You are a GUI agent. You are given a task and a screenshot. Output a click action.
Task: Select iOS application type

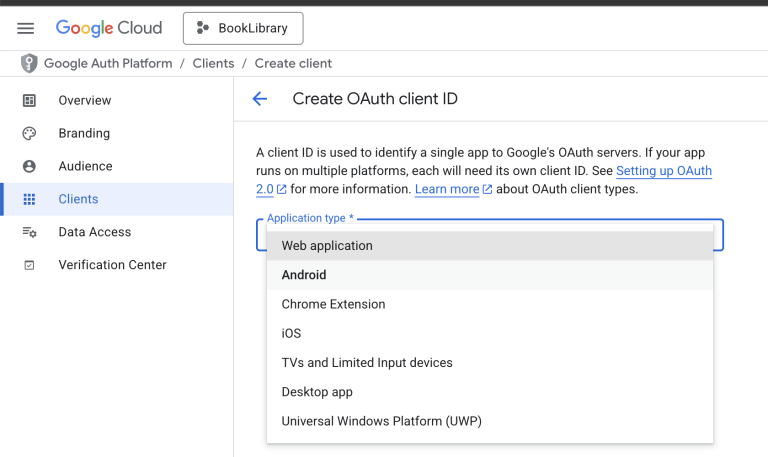click(x=291, y=333)
